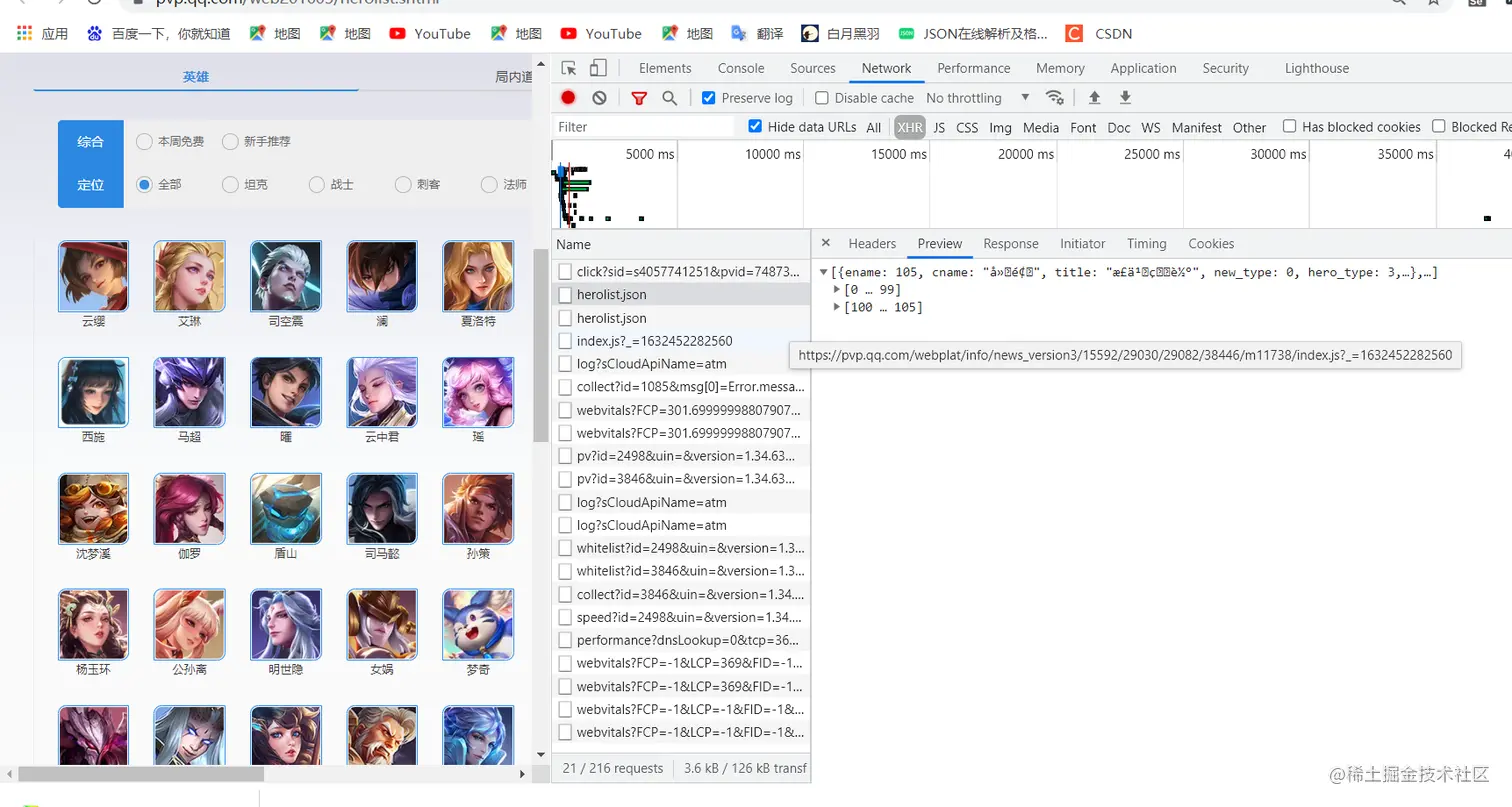Show All request types
This screenshot has width=1512, height=807.
(x=874, y=127)
